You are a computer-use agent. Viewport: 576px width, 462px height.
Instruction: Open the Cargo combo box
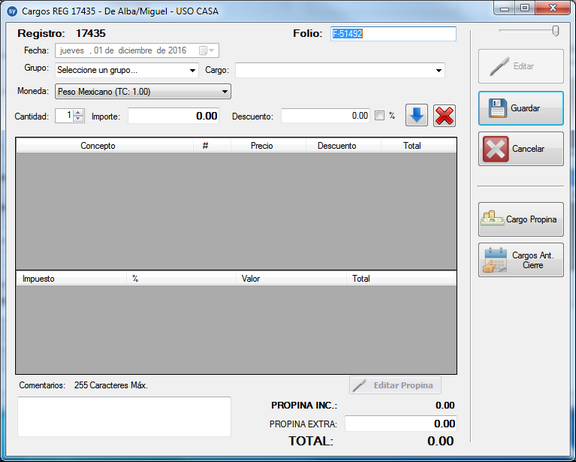coord(439,70)
